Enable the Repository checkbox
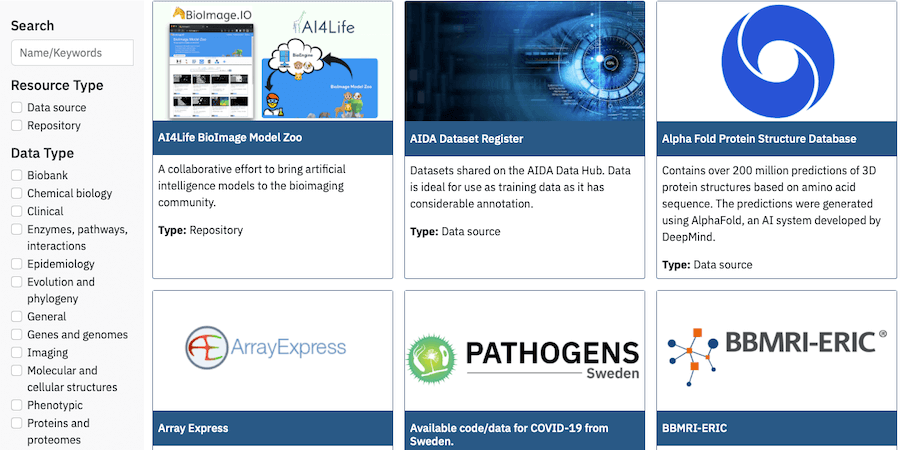900x450 pixels. pyautogui.click(x=17, y=126)
